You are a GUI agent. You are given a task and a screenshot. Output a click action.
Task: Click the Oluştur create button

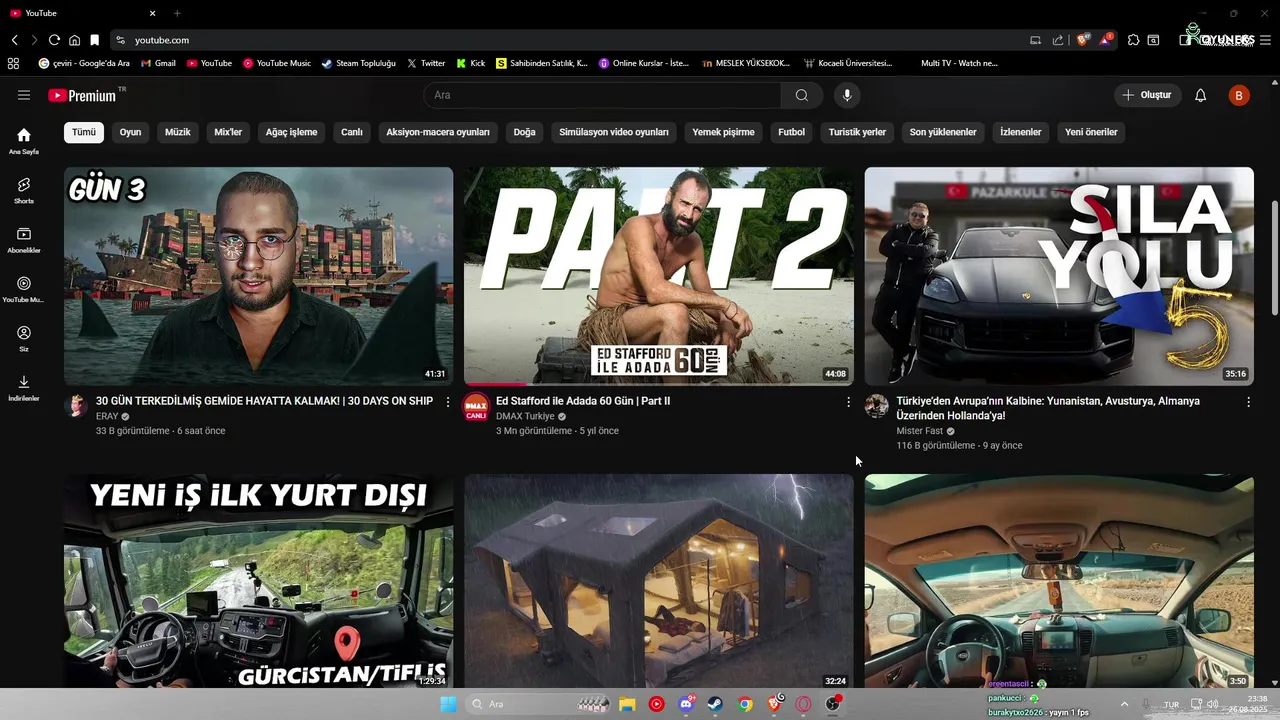[x=1148, y=95]
